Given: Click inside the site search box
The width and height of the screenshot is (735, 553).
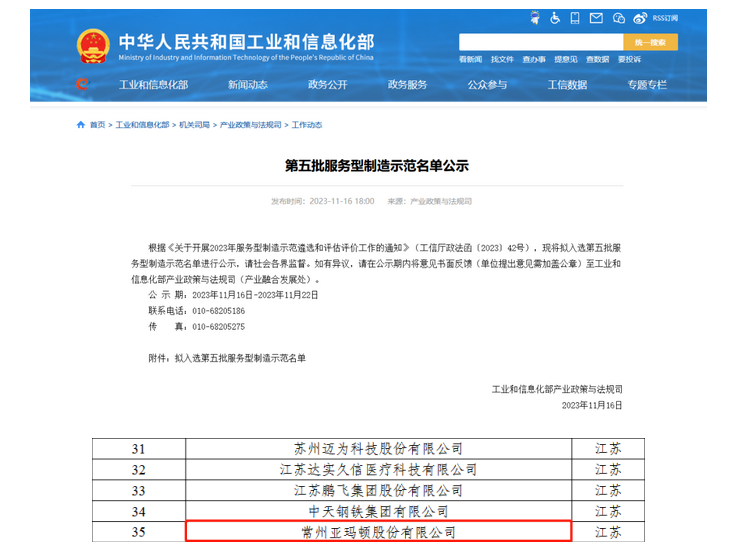Looking at the screenshot, I should click(x=540, y=42).
